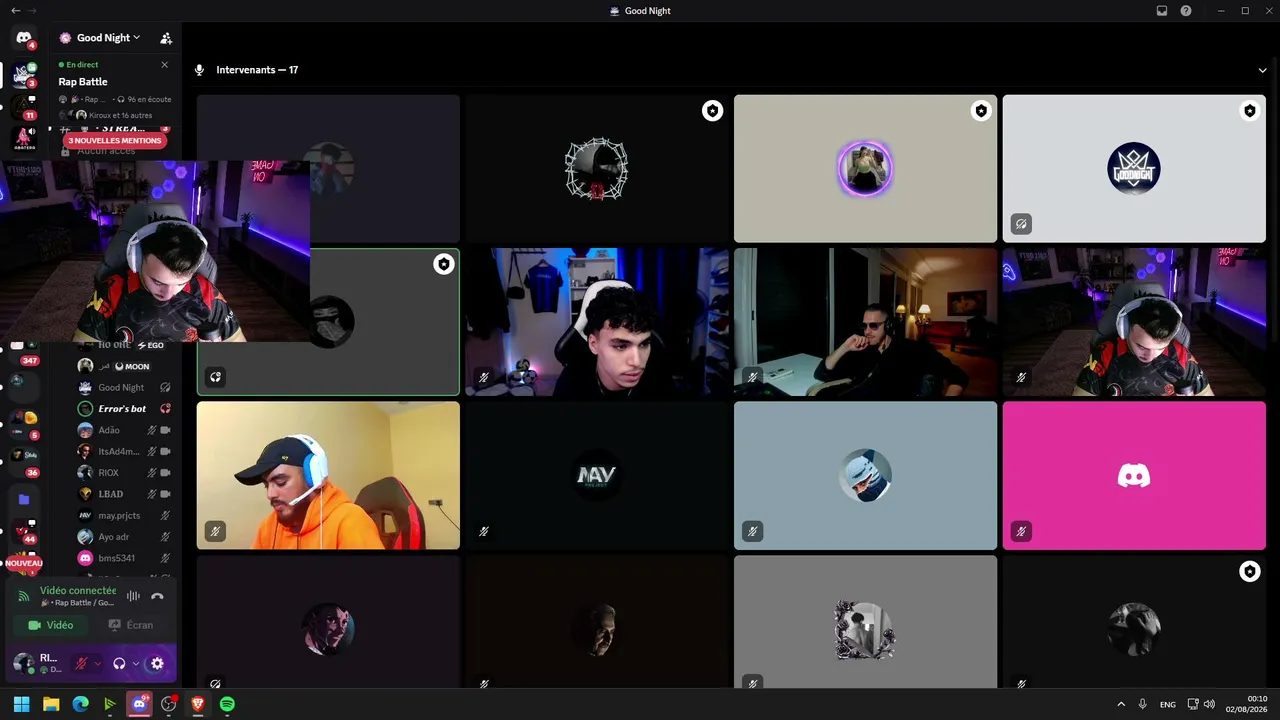Select may.prjcts in the voice list
Viewport: 1280px width, 720px height.
click(125, 515)
